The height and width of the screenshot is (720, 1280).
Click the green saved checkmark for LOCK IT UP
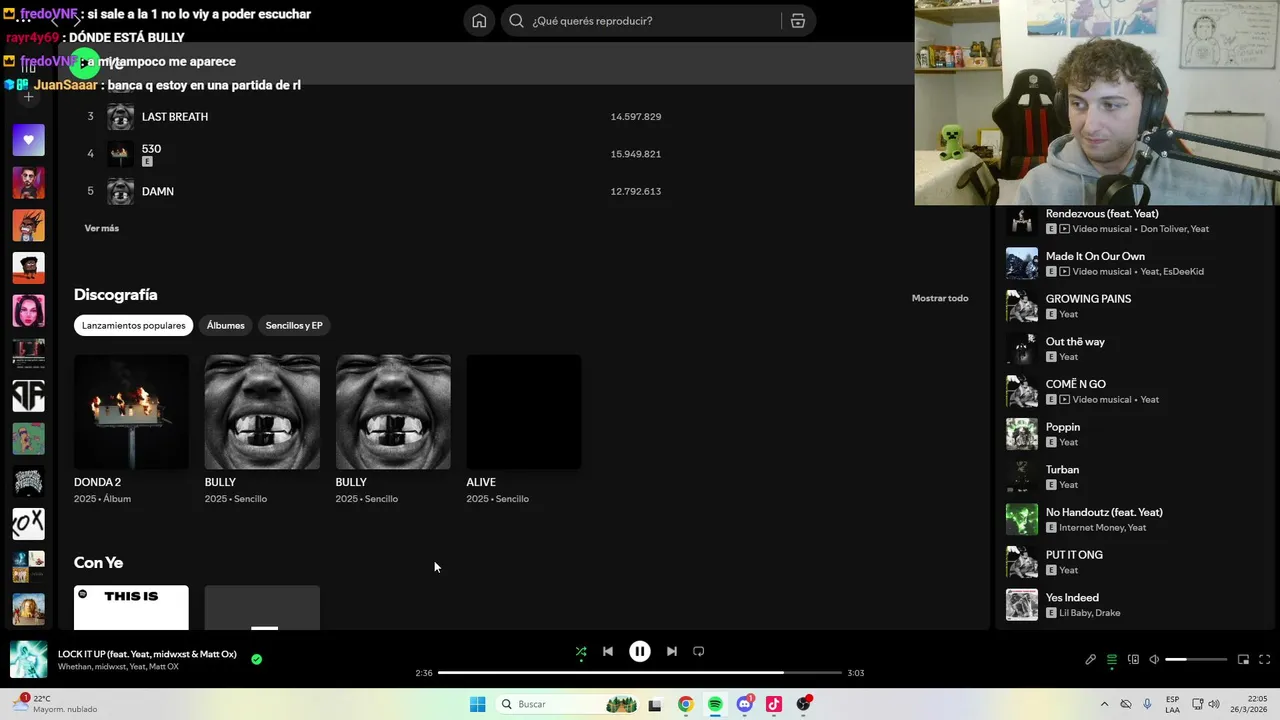pos(257,659)
